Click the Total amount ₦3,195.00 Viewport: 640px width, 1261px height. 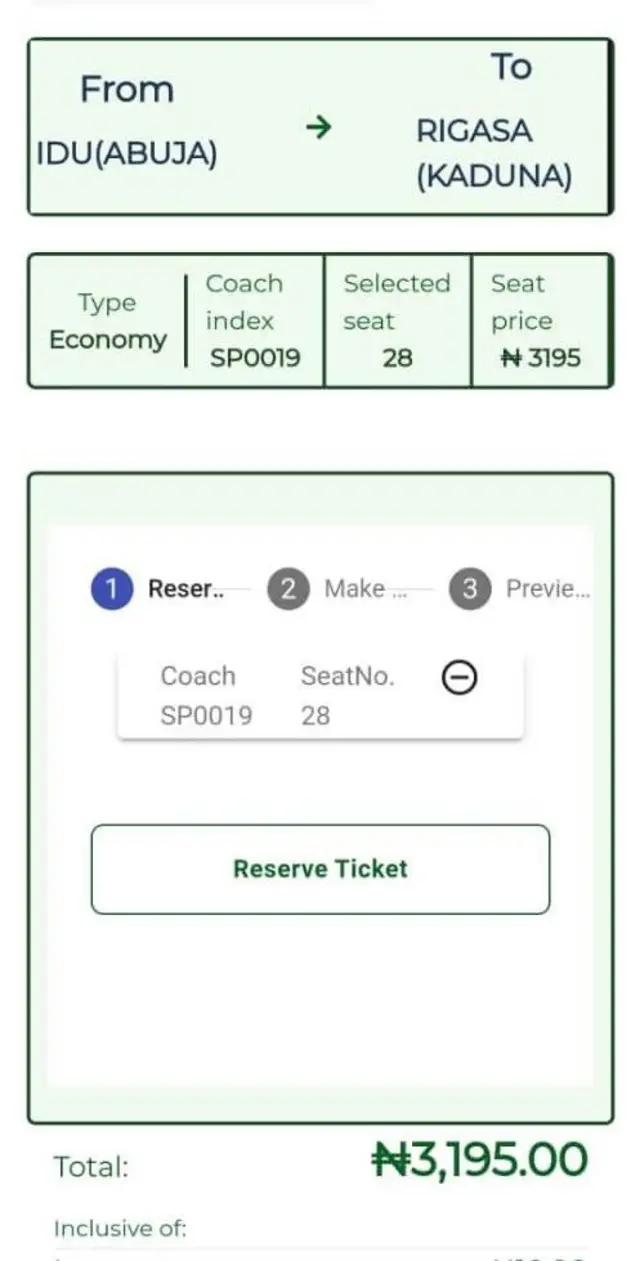pyautogui.click(x=487, y=1160)
